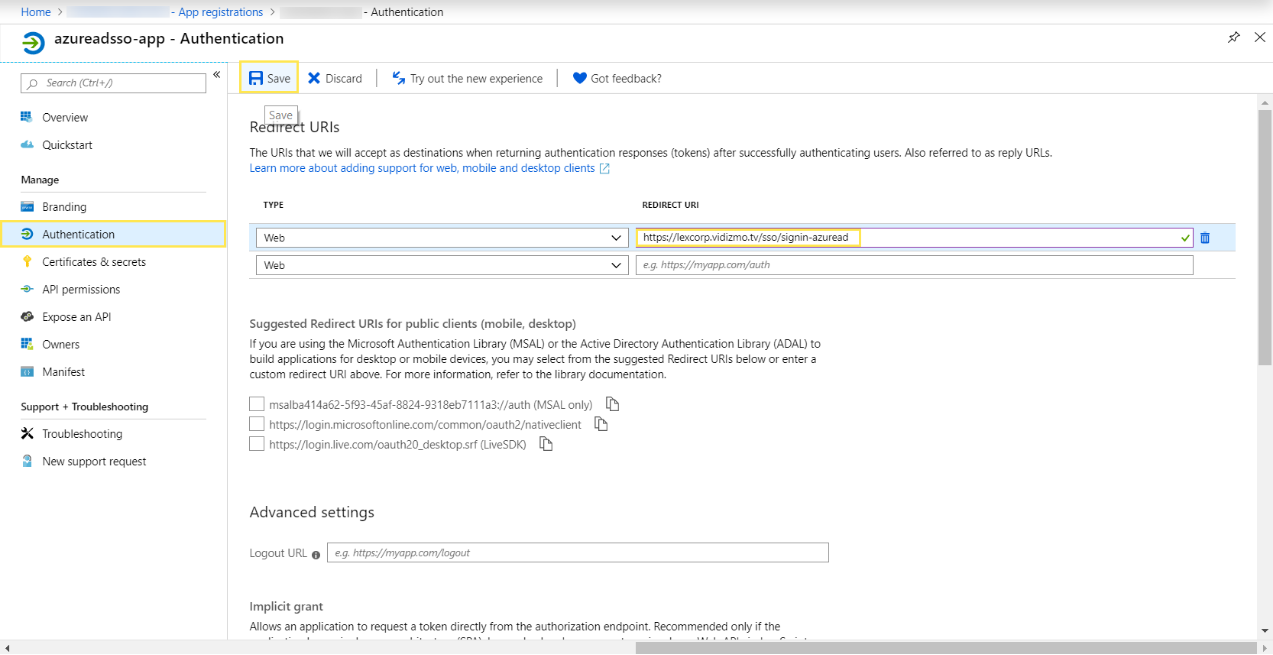Click the external link icon after Learn more

pos(604,169)
